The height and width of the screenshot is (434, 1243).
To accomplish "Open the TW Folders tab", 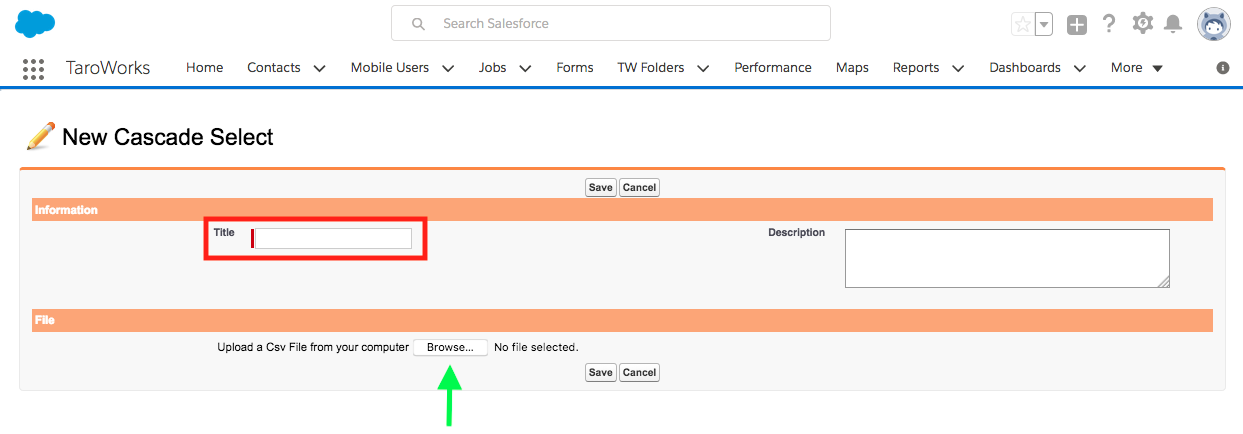I will pyautogui.click(x=651, y=68).
